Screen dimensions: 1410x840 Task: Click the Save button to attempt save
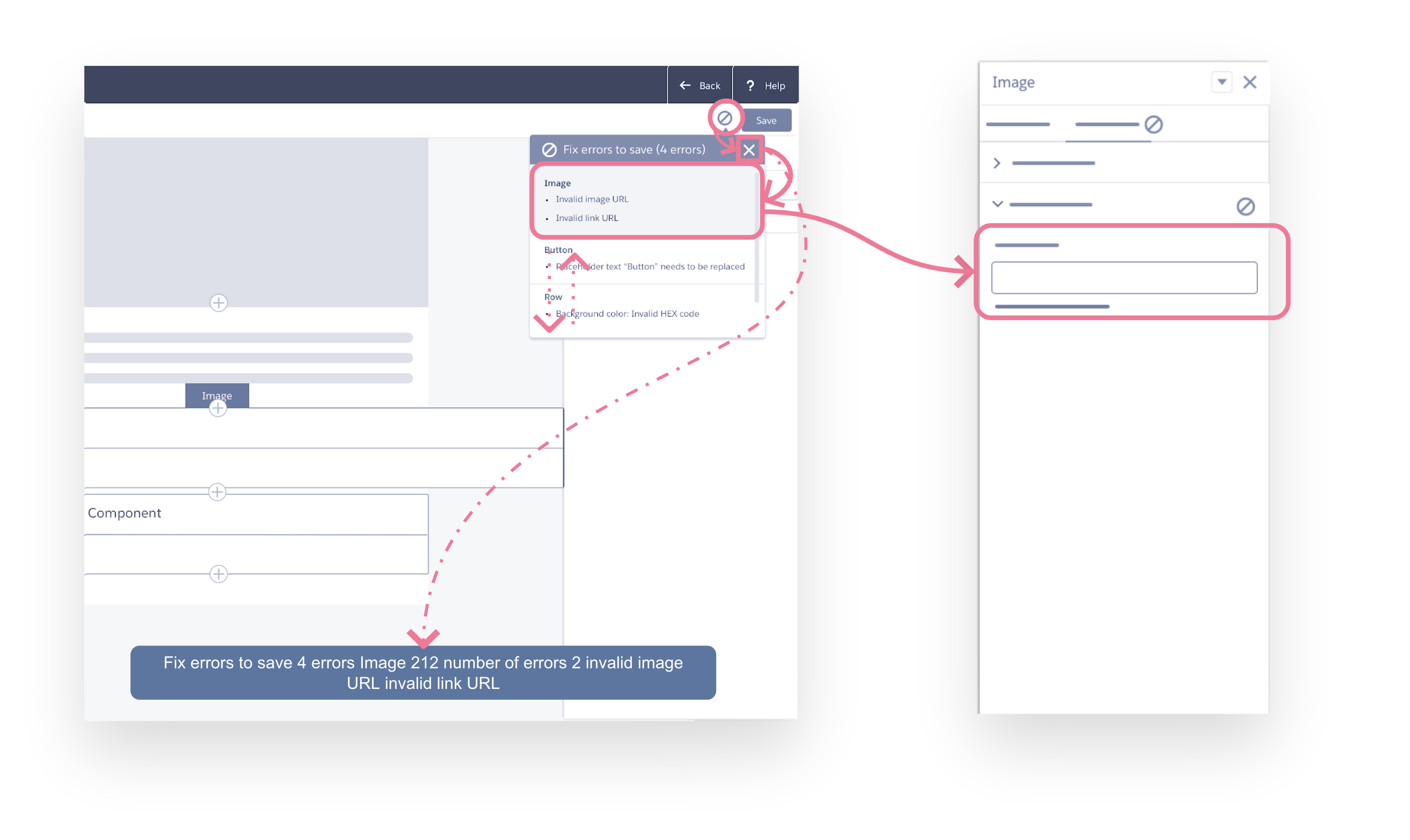coord(766,119)
